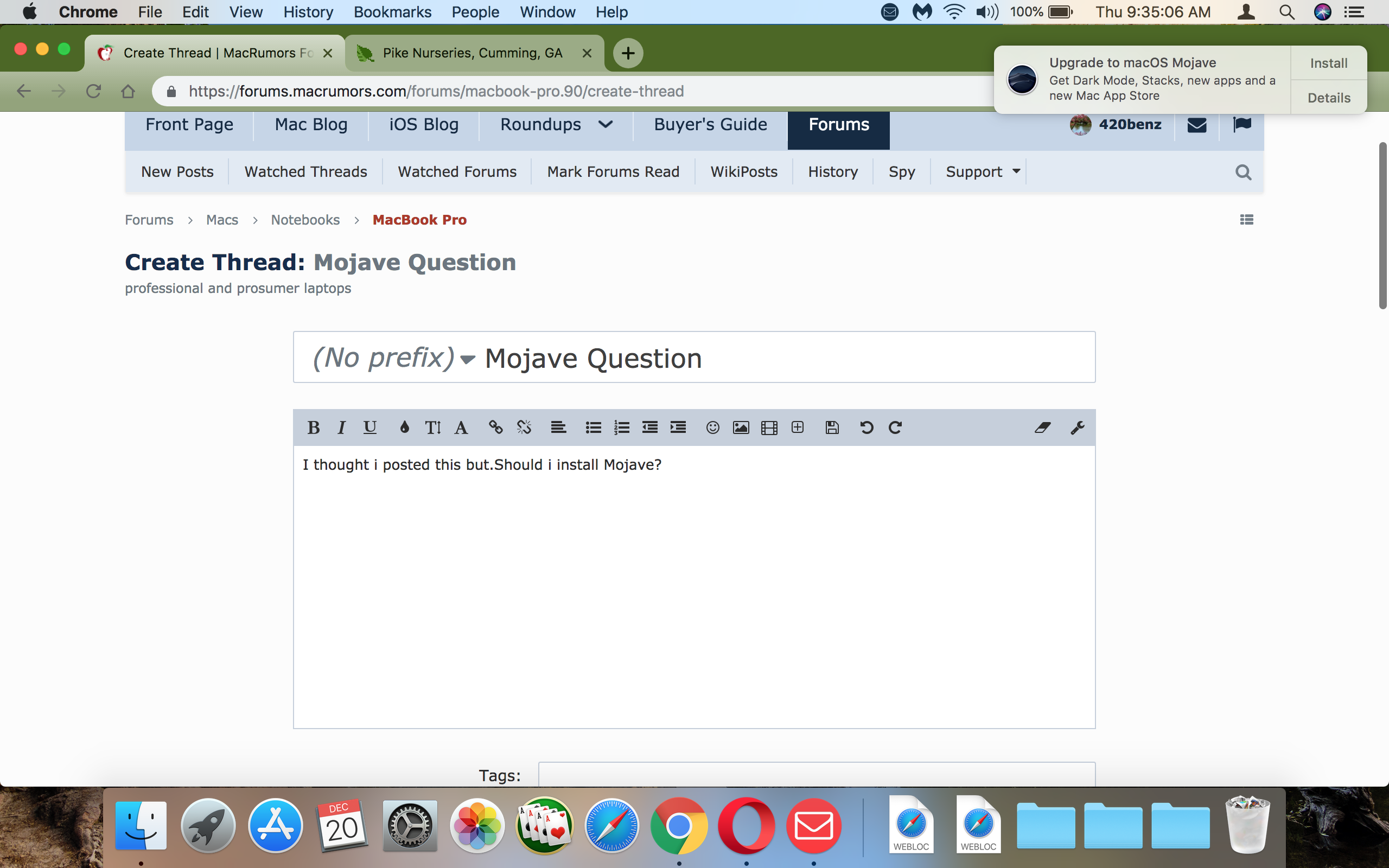Screen dimensions: 1389x868
Task: Toggle italic text formatting
Action: [341, 427]
